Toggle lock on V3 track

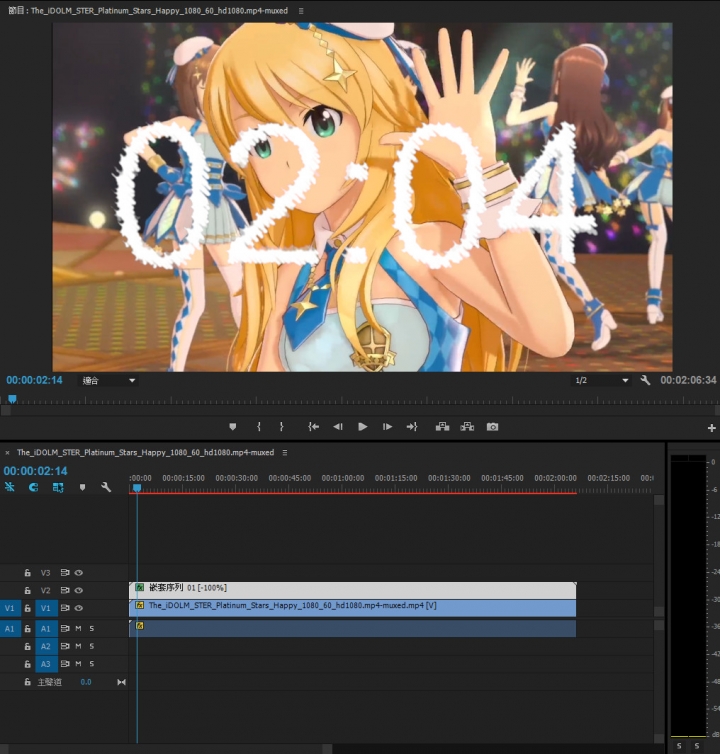click(x=27, y=573)
